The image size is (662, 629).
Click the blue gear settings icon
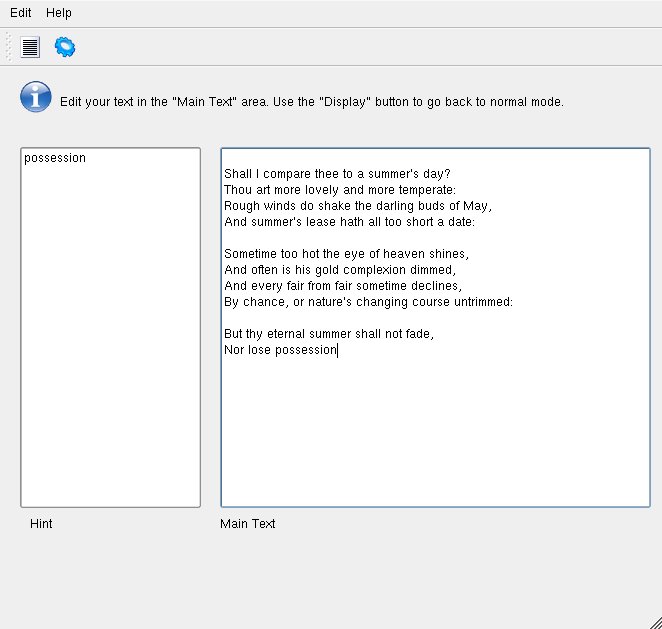pos(65,47)
